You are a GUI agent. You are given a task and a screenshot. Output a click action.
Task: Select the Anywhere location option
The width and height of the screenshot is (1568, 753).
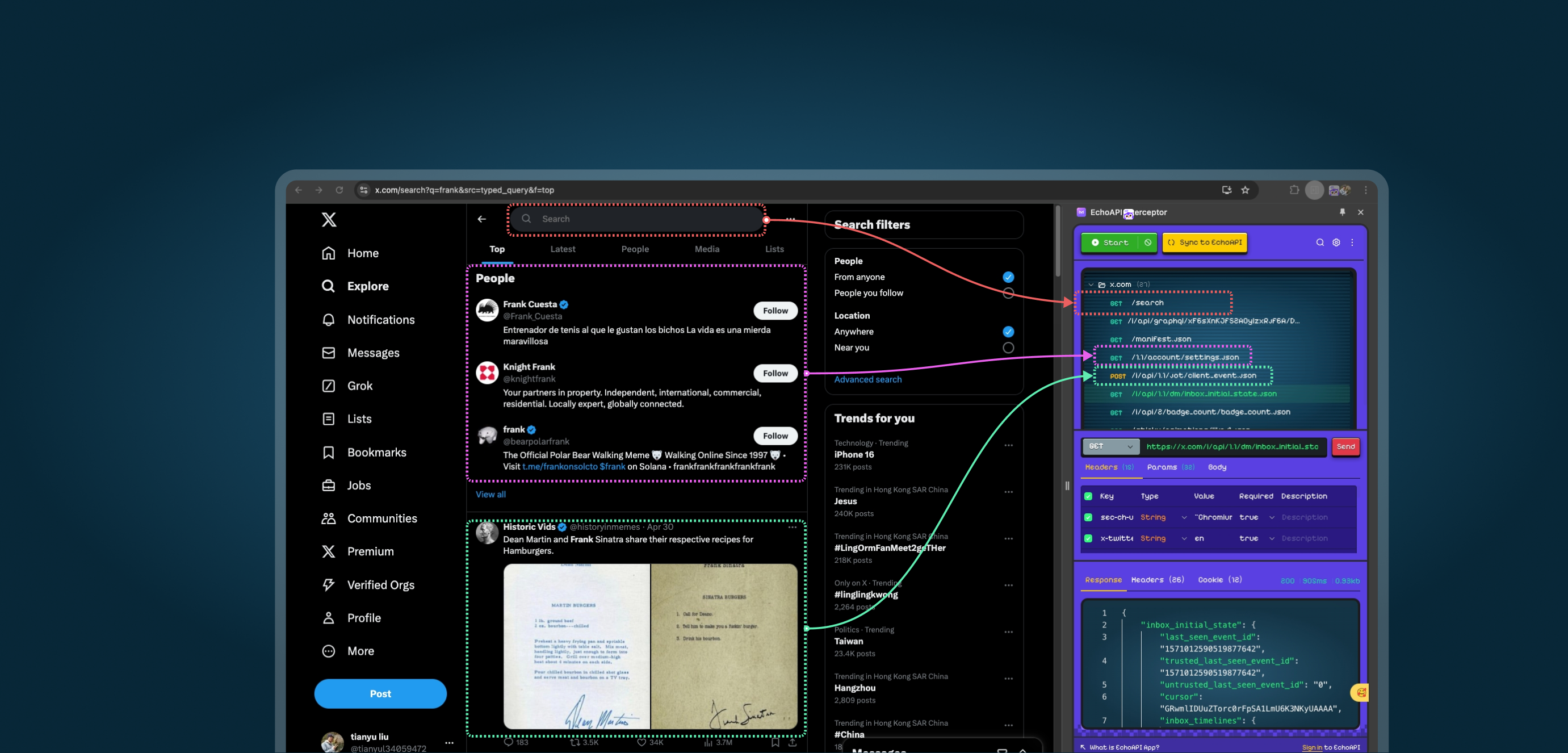coord(1008,332)
